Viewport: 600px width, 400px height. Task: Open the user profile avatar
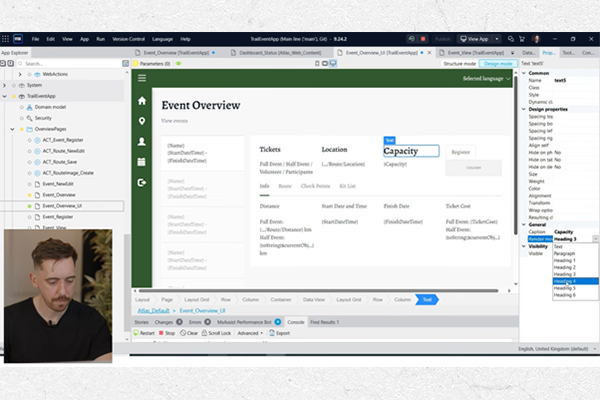536,39
